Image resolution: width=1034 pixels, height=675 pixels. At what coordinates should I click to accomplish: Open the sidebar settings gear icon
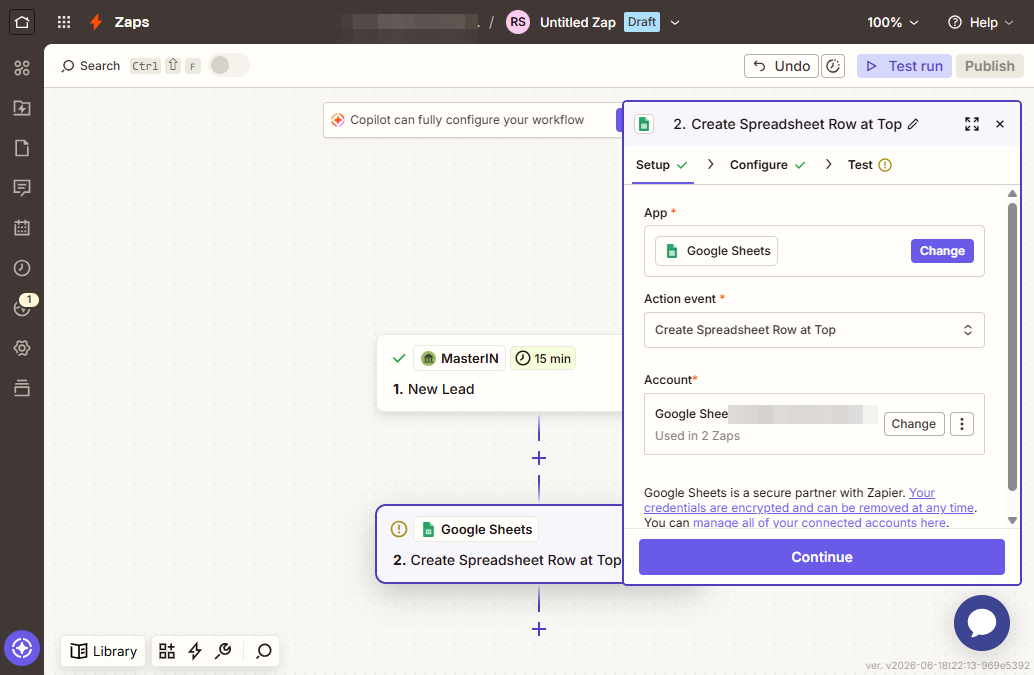[22, 348]
